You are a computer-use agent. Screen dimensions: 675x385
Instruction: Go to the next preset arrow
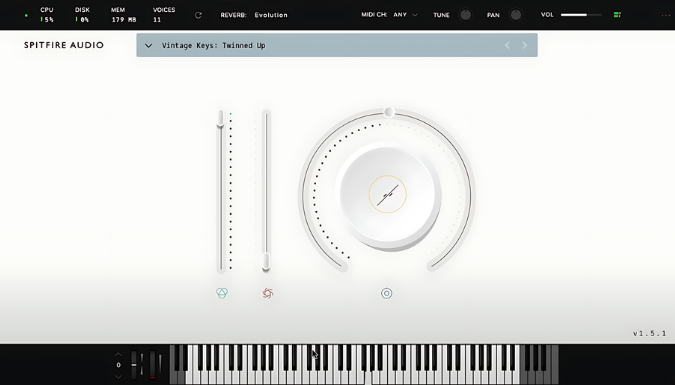coord(524,45)
